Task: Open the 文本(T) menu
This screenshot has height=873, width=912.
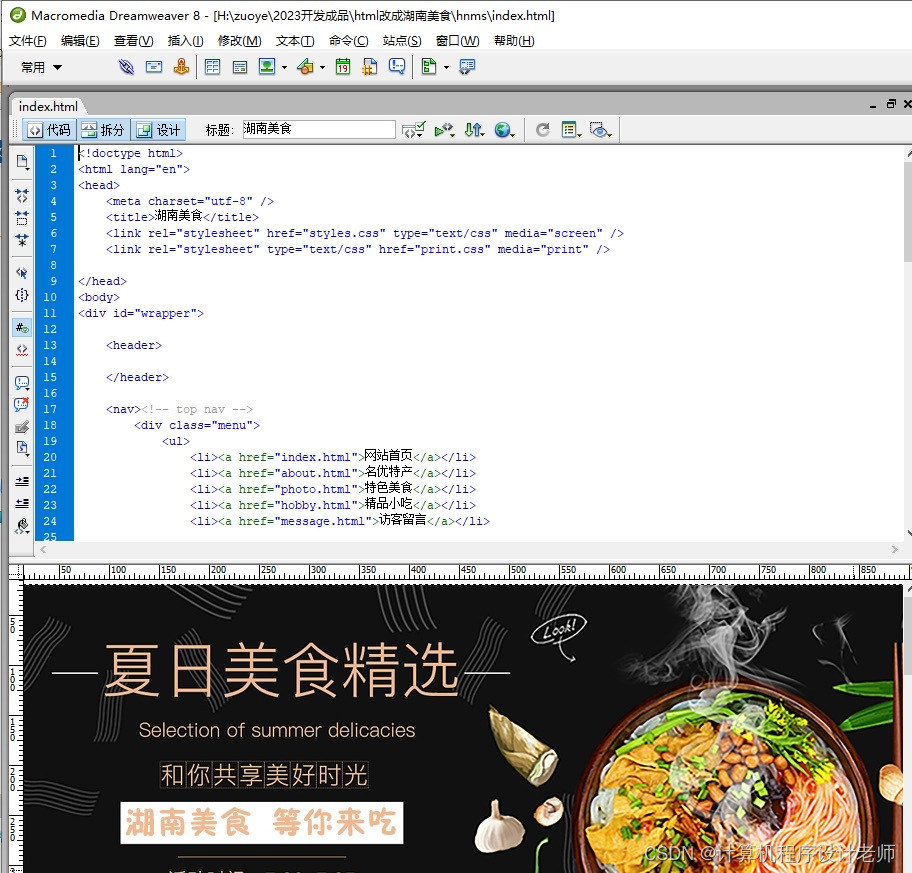Action: click(x=295, y=41)
